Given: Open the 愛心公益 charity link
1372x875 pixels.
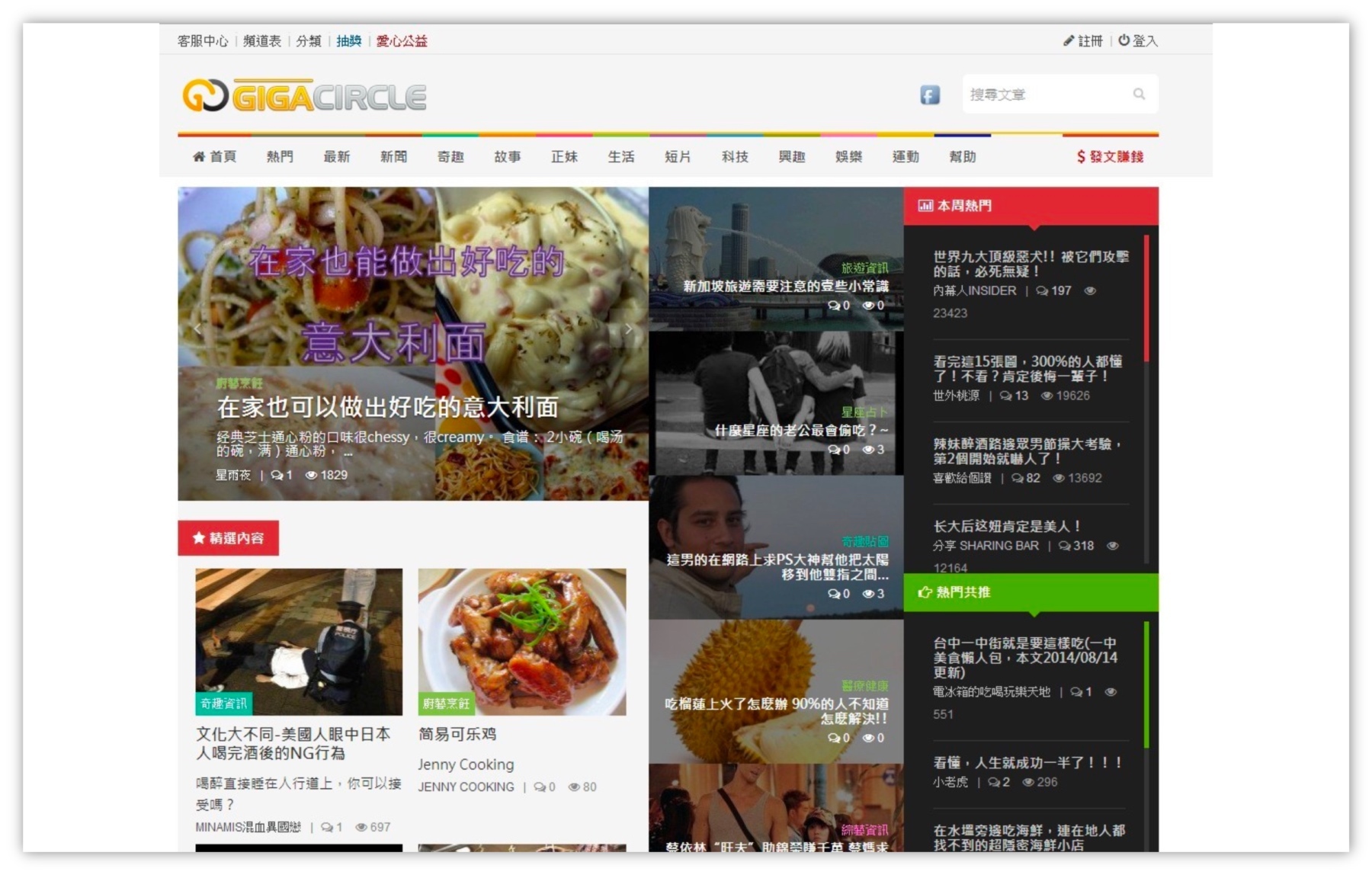Looking at the screenshot, I should (402, 41).
